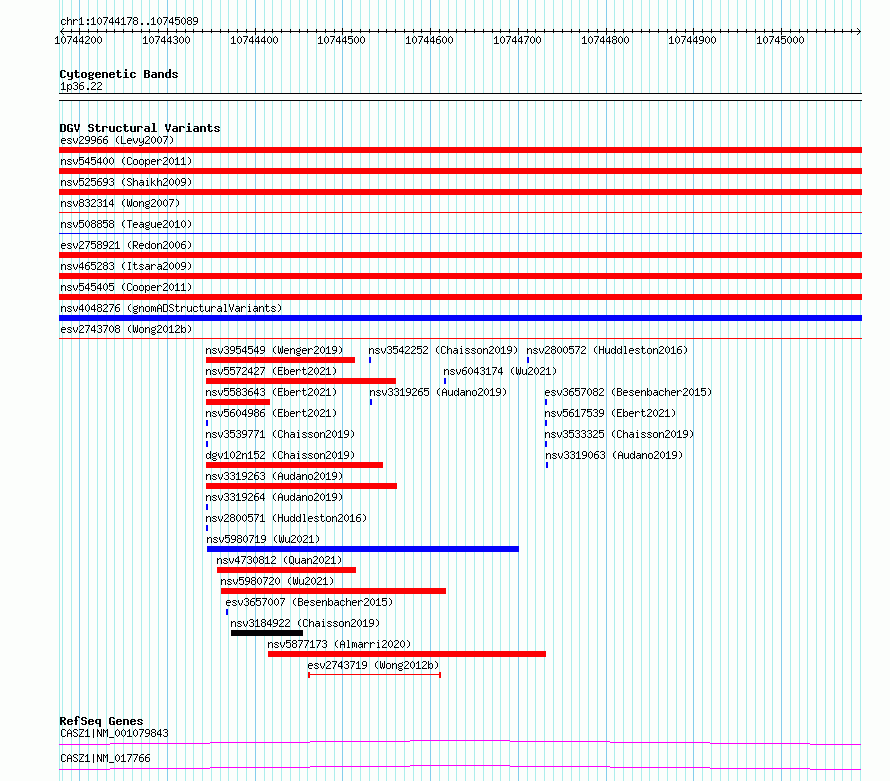The height and width of the screenshot is (781, 890).
Task: Click nsv3319063 (Audano2019) label
Action: 614,455
